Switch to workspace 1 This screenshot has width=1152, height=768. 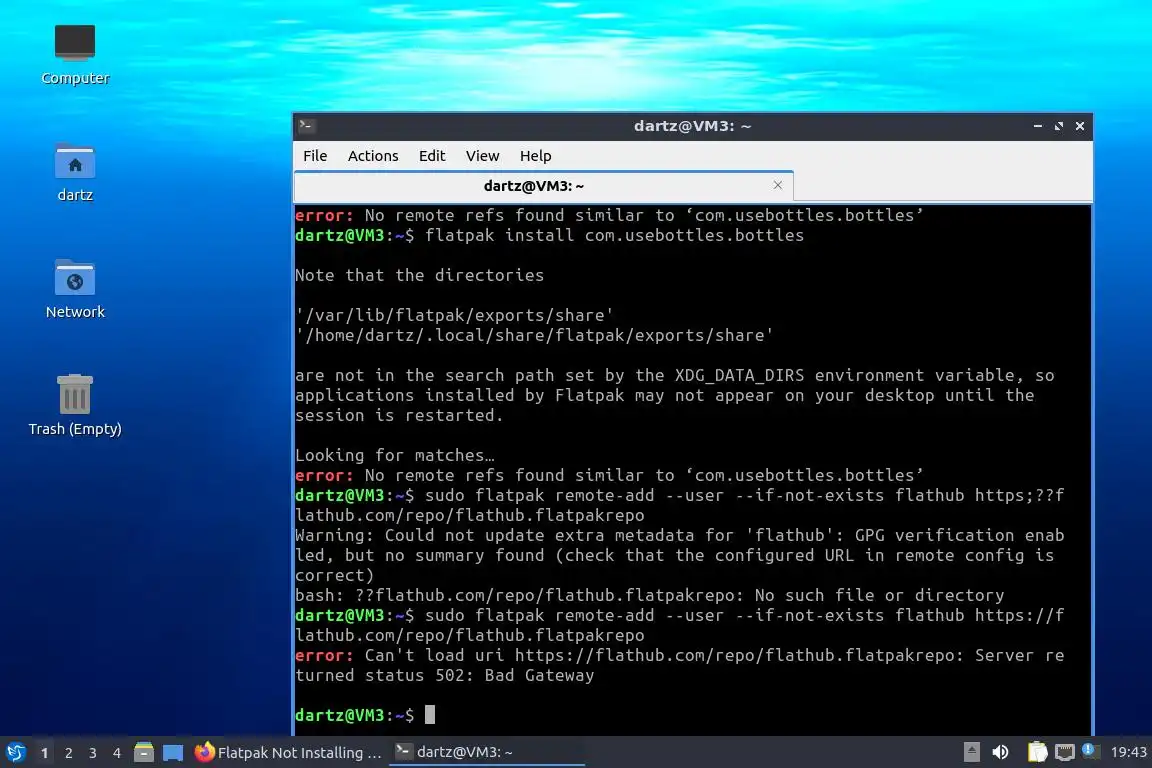(x=44, y=753)
